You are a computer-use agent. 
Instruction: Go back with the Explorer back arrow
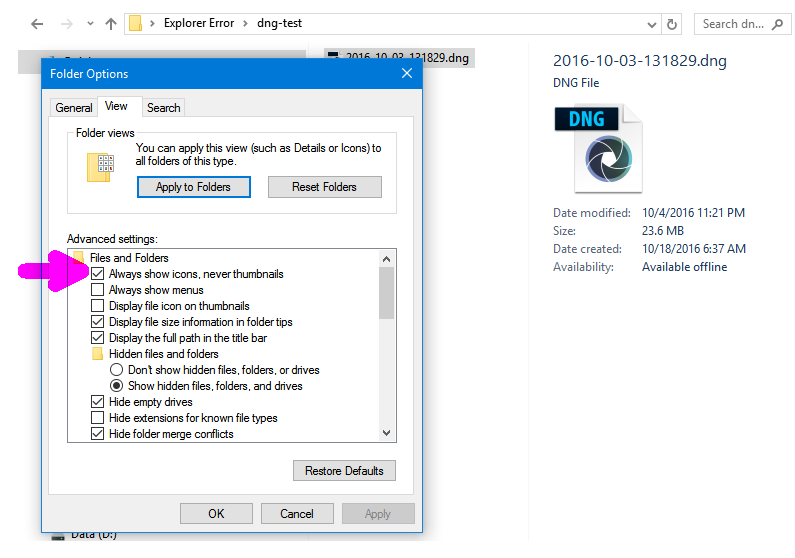(37, 24)
